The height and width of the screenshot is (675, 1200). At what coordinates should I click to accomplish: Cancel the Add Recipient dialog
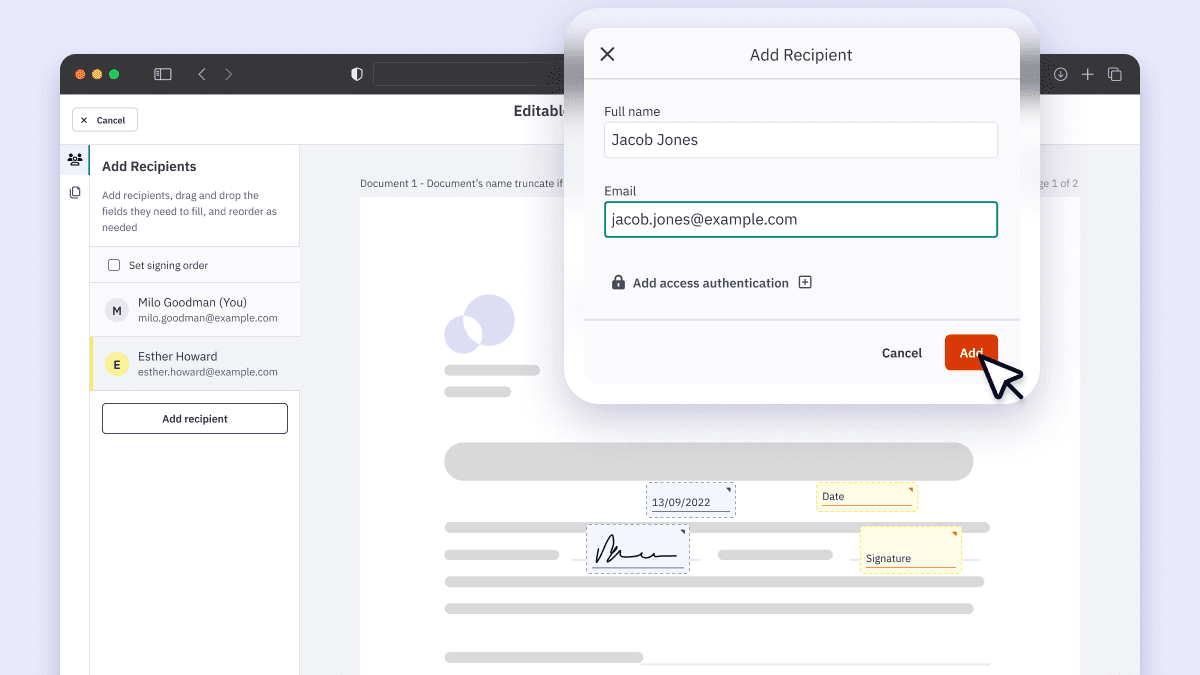pos(902,353)
